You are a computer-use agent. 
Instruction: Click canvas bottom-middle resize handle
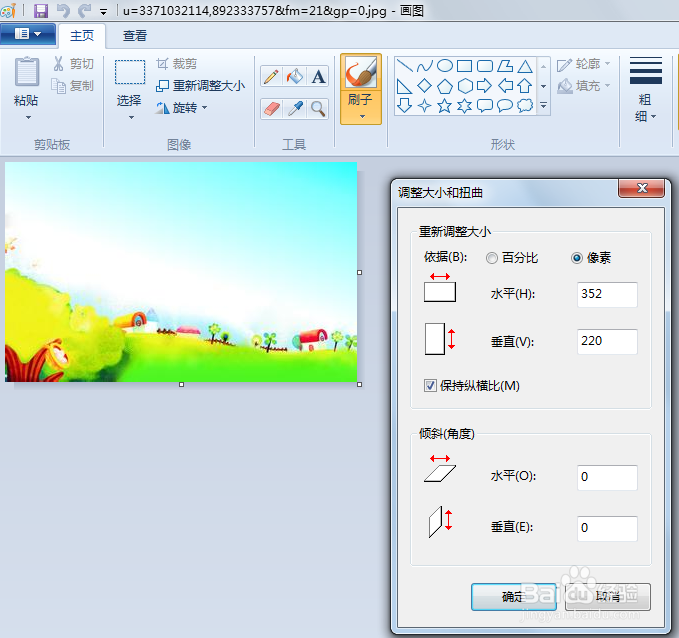181,384
